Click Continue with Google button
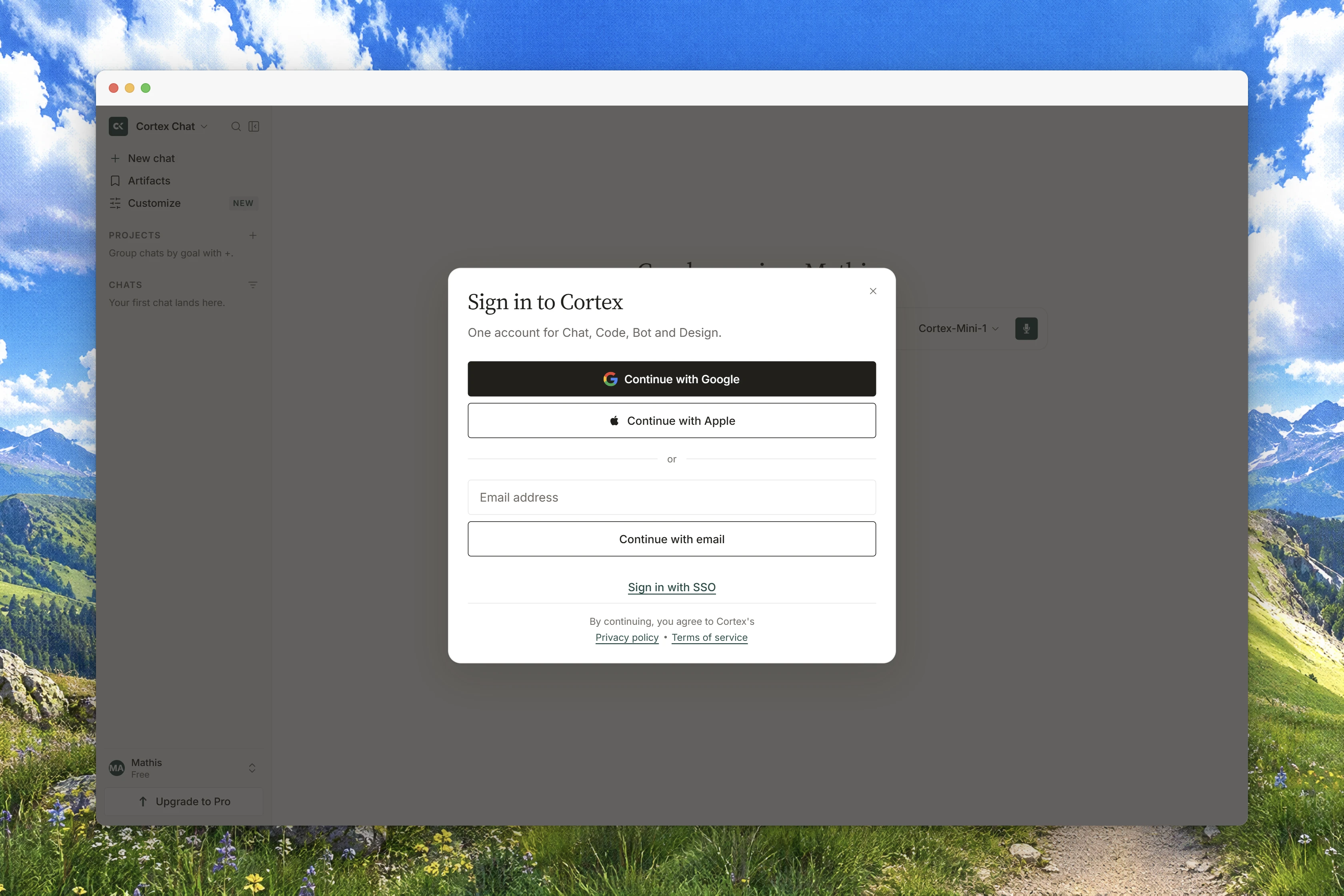The width and height of the screenshot is (1344, 896). point(672,379)
